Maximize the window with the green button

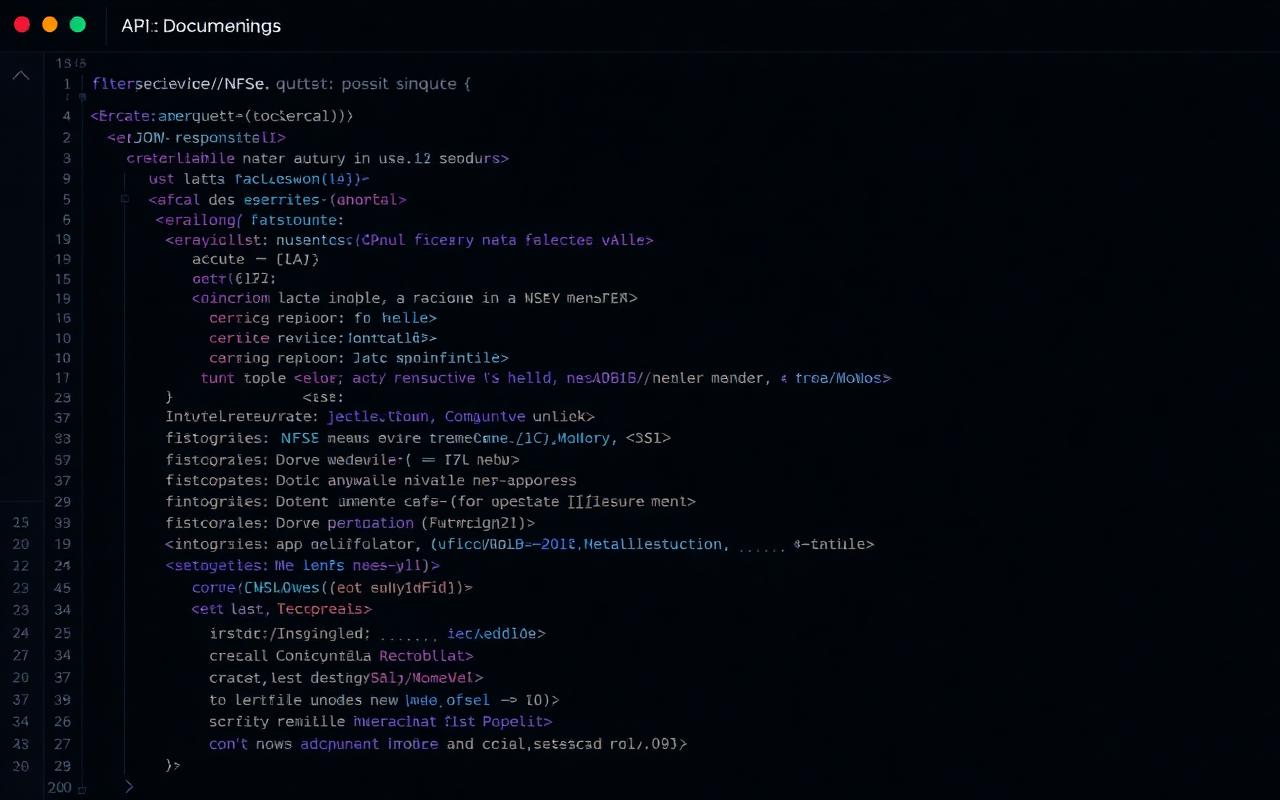click(x=78, y=25)
